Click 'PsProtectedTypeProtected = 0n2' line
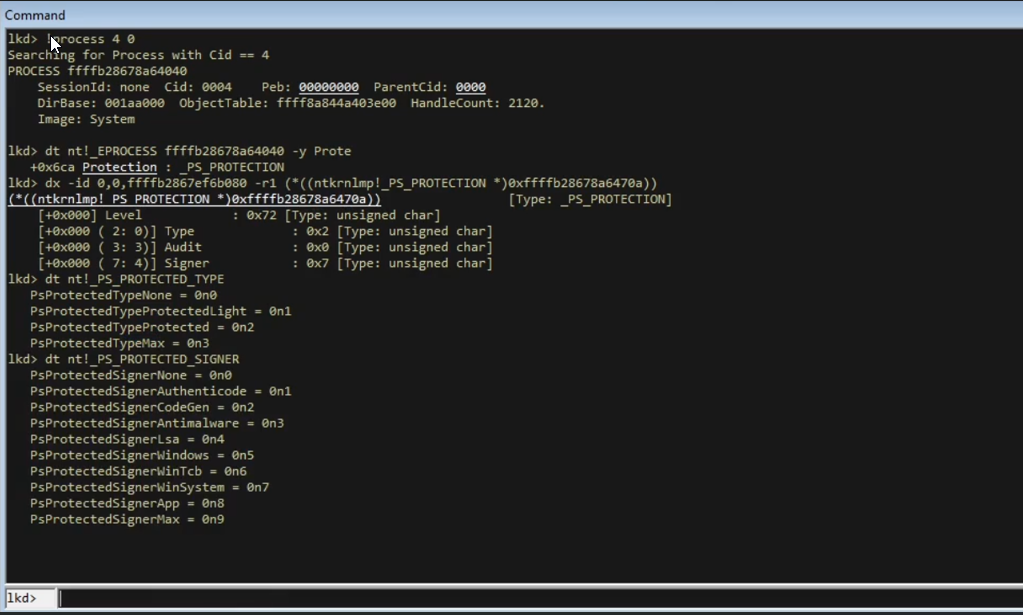The image size is (1023, 615). 142,327
